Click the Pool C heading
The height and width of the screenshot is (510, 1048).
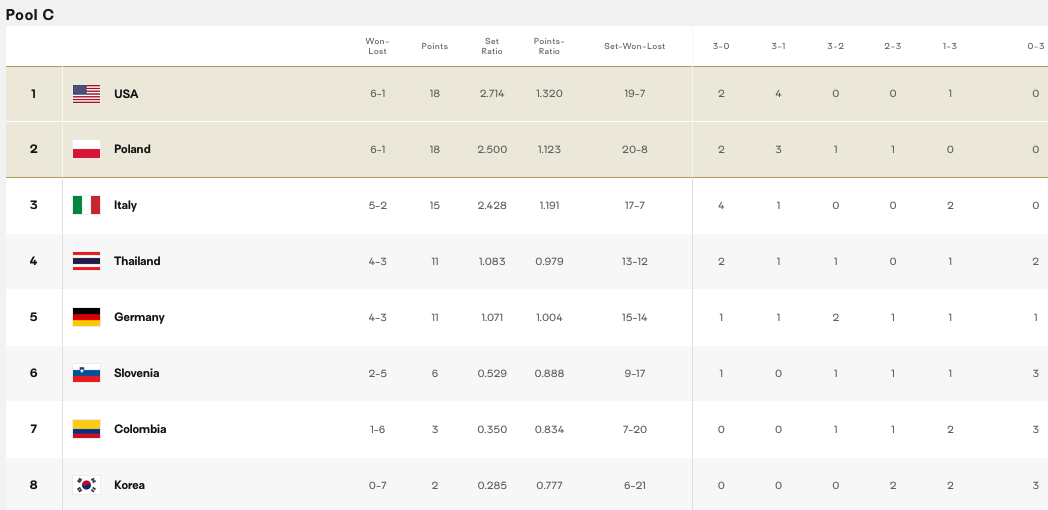pos(30,15)
